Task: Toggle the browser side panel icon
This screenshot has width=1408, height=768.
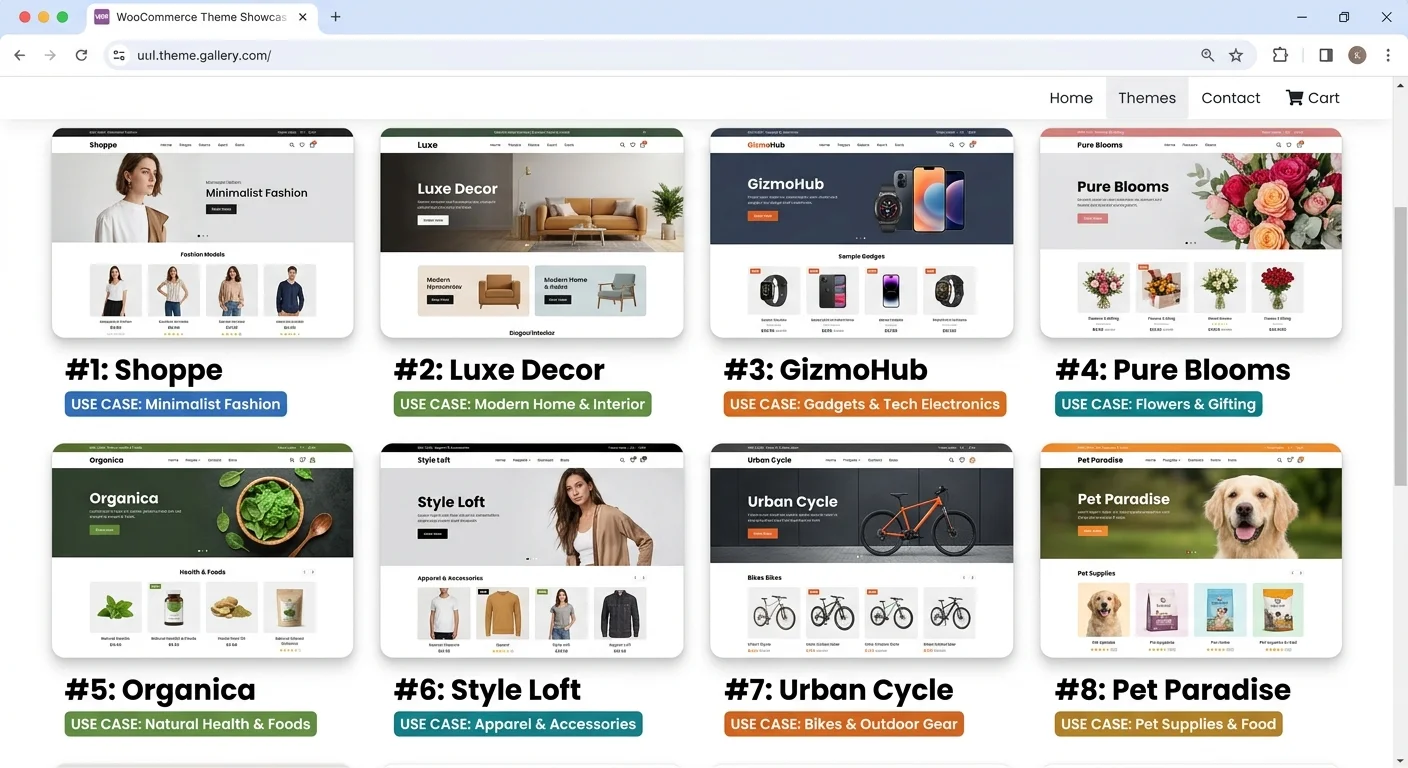Action: click(1326, 55)
